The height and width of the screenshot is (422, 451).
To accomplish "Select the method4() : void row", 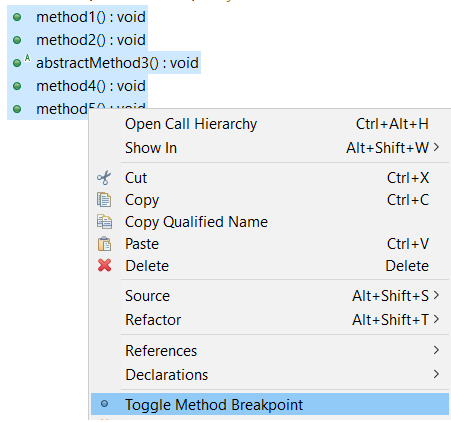I will [x=77, y=86].
